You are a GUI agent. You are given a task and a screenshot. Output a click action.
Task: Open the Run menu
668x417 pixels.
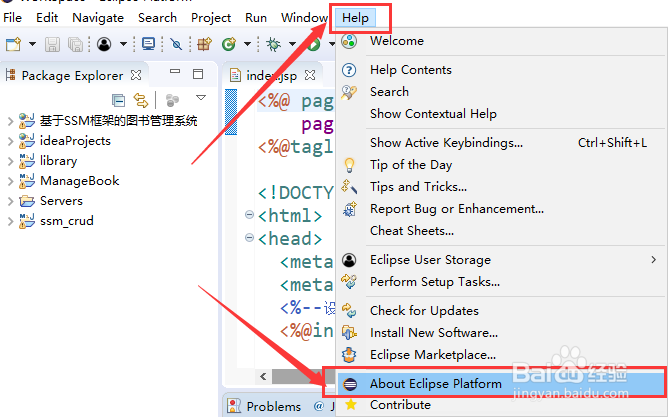click(x=256, y=18)
